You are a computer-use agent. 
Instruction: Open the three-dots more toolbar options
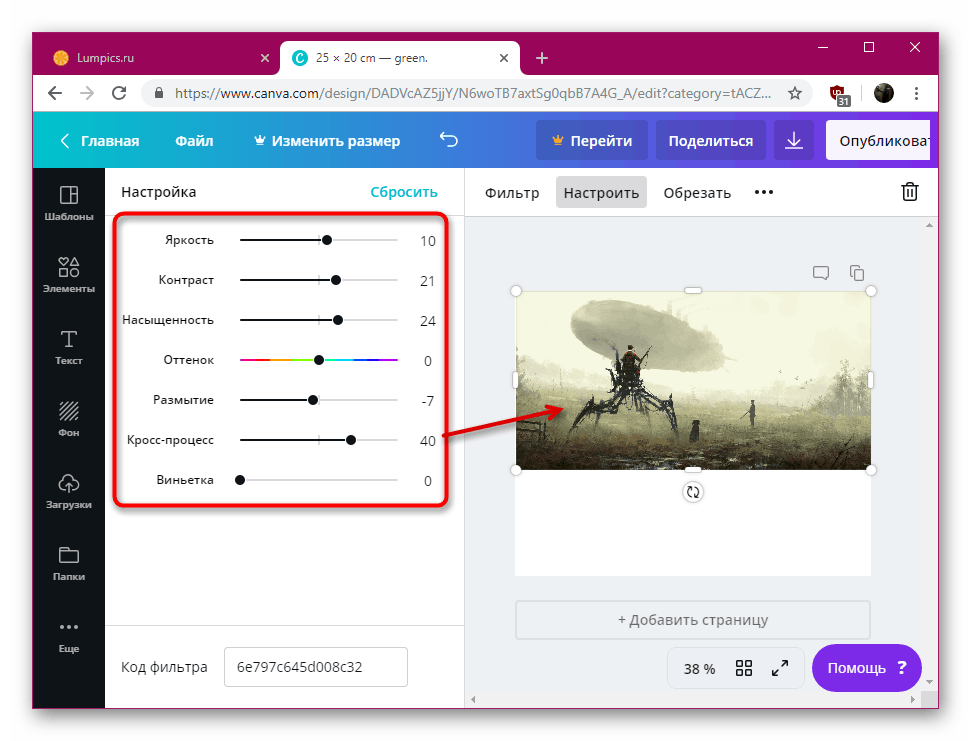764,192
